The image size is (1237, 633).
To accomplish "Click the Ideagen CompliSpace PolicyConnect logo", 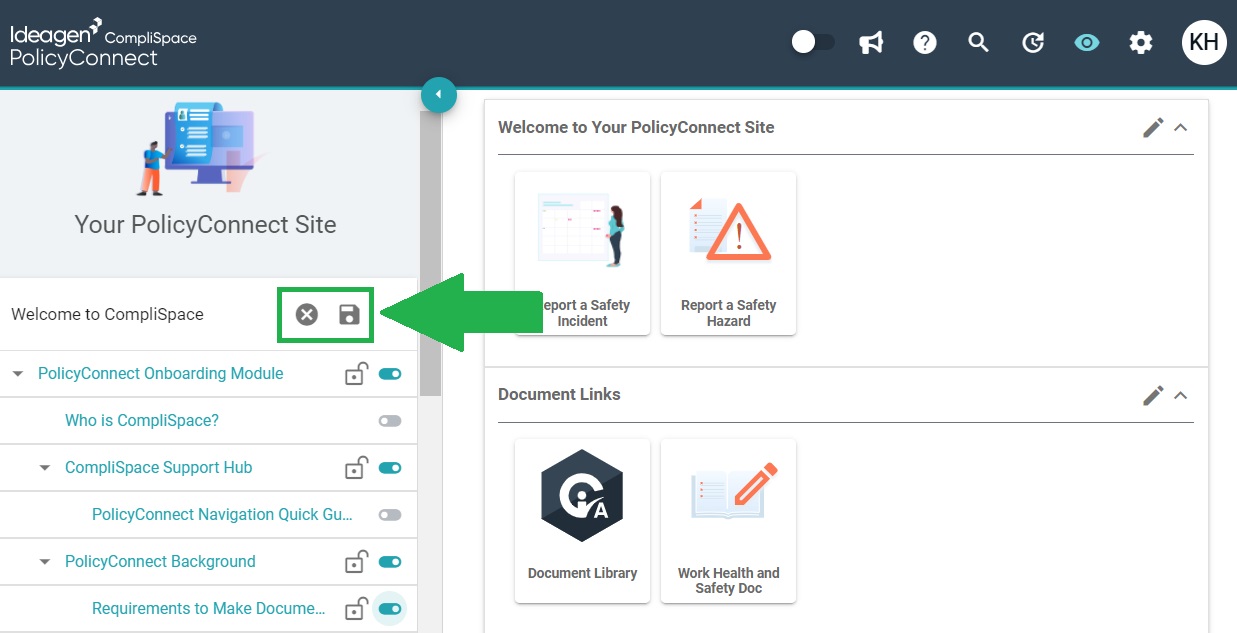I will 103,42.
